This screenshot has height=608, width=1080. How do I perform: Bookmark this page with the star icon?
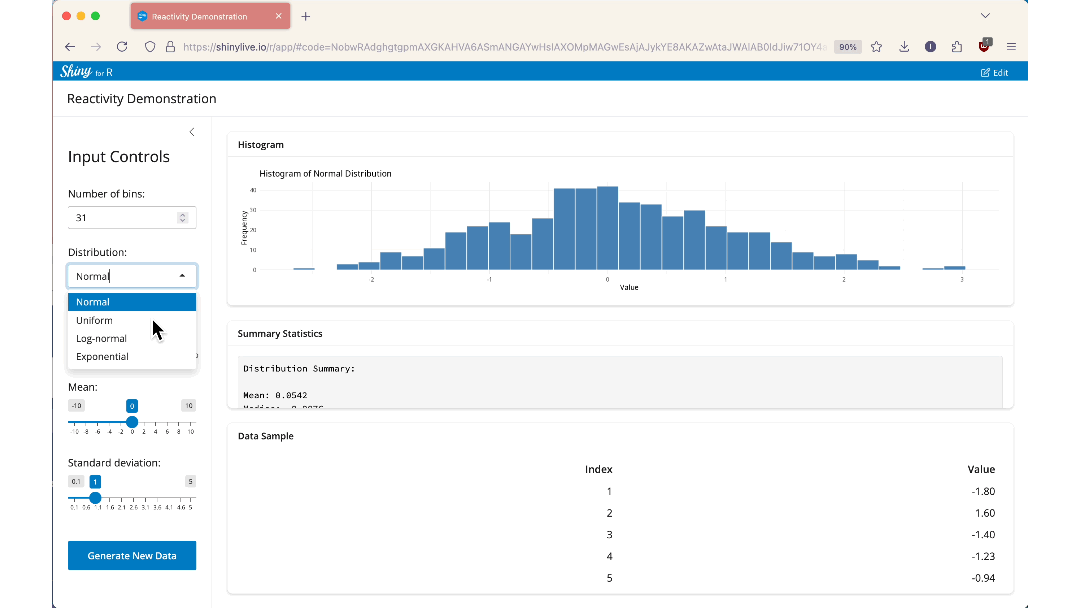pyautogui.click(x=876, y=46)
